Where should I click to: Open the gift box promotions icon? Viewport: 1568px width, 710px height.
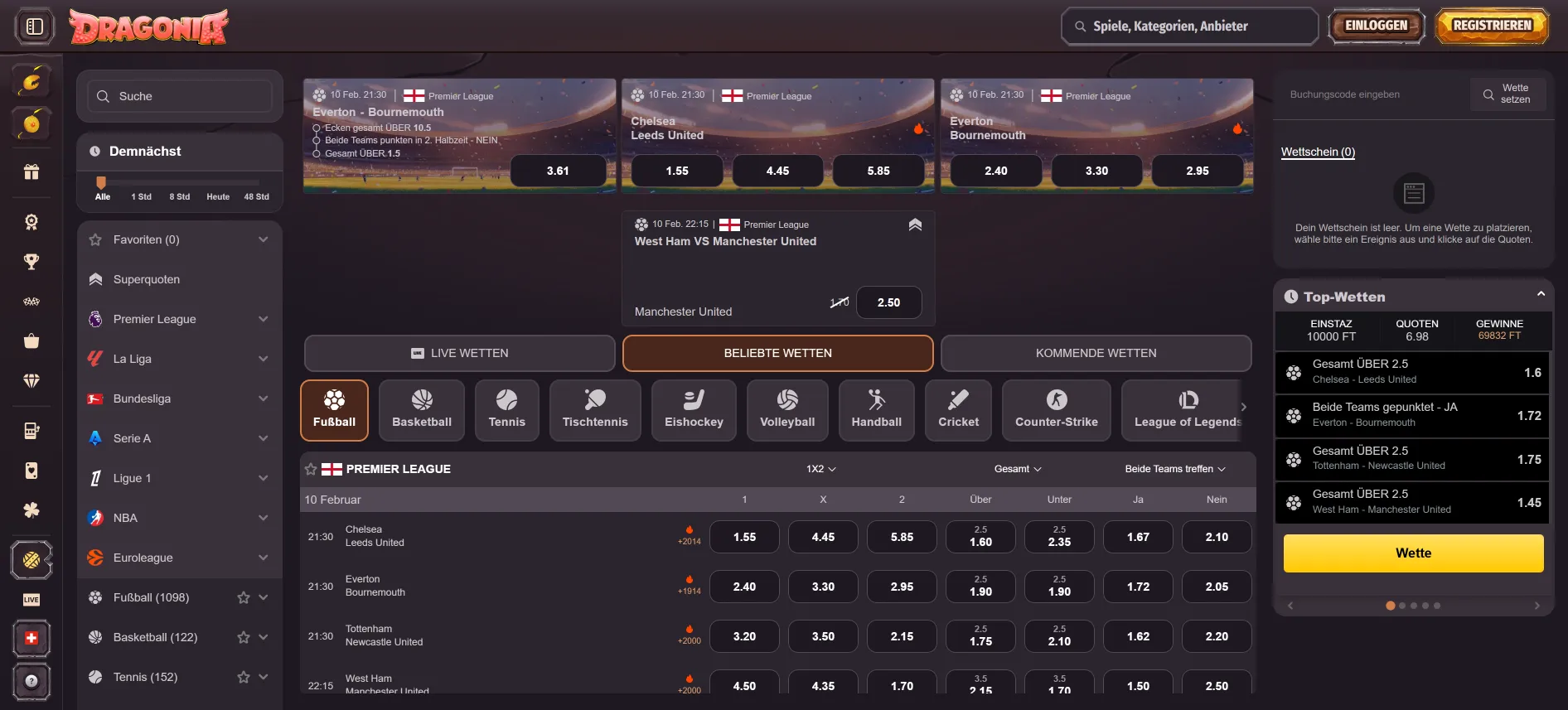[31, 171]
